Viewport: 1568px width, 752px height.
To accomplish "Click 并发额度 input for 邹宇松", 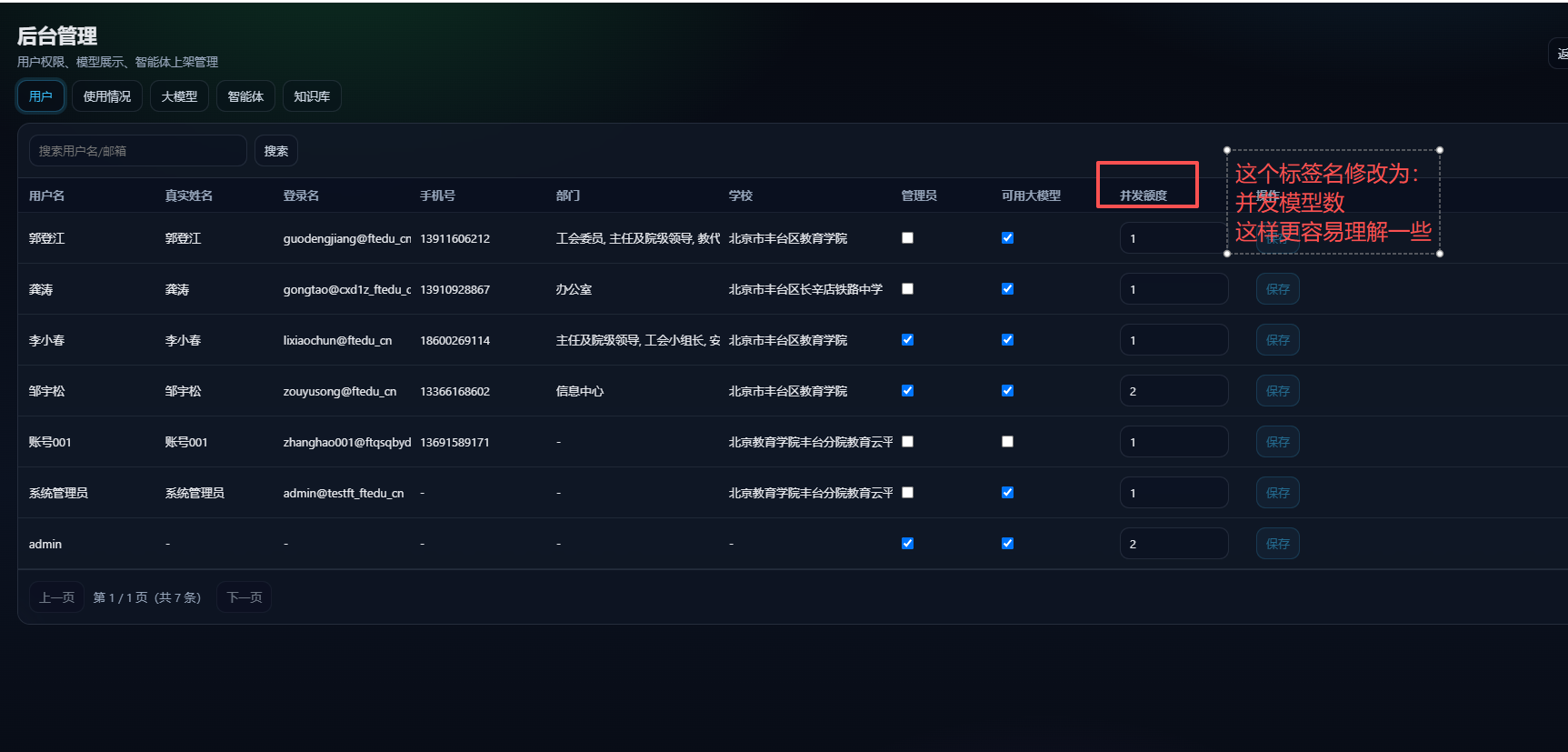I will (x=1174, y=391).
